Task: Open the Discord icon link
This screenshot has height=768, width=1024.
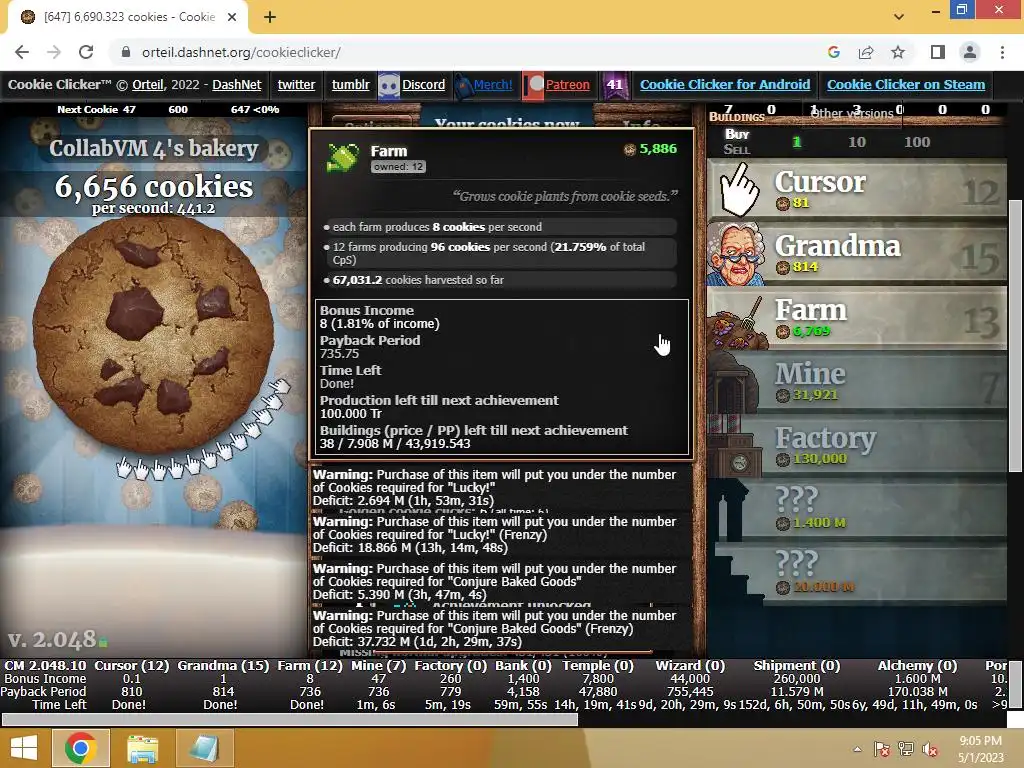Action: pos(389,85)
